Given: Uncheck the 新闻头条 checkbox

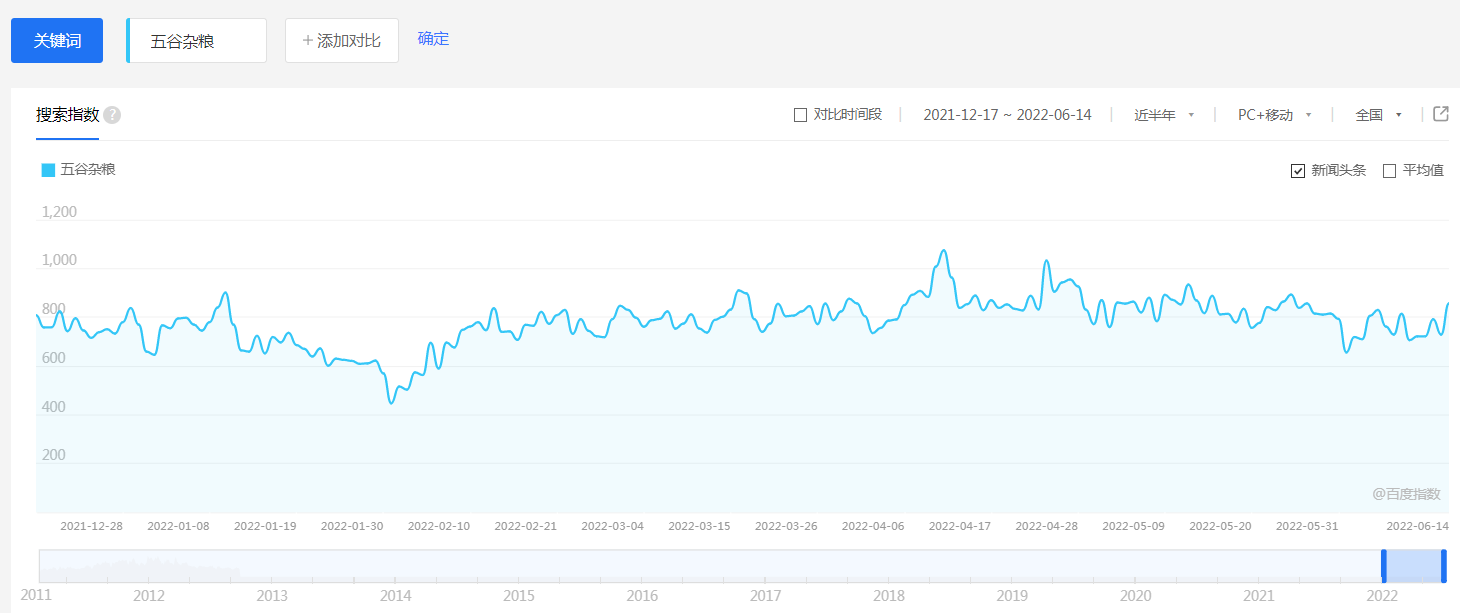Looking at the screenshot, I should 1298,171.
